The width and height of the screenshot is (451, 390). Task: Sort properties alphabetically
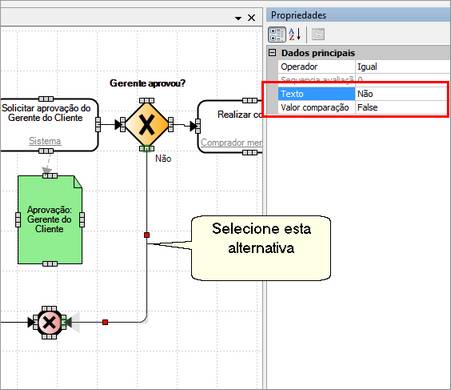(x=295, y=34)
